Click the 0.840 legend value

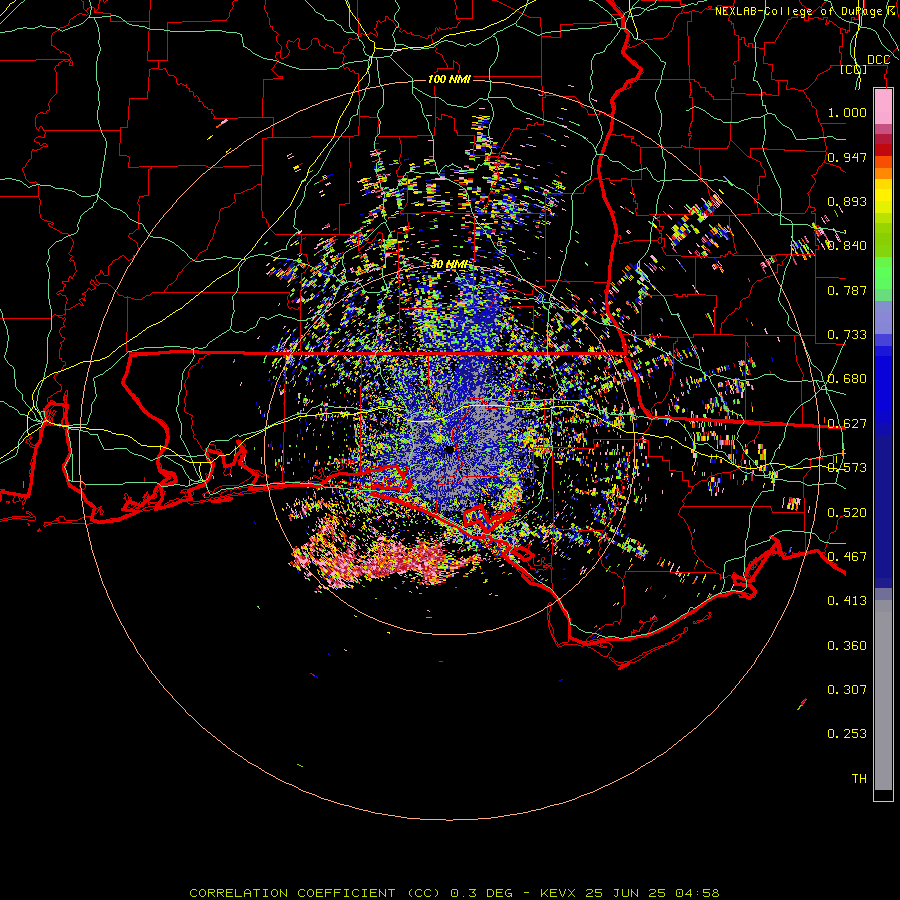click(x=847, y=246)
